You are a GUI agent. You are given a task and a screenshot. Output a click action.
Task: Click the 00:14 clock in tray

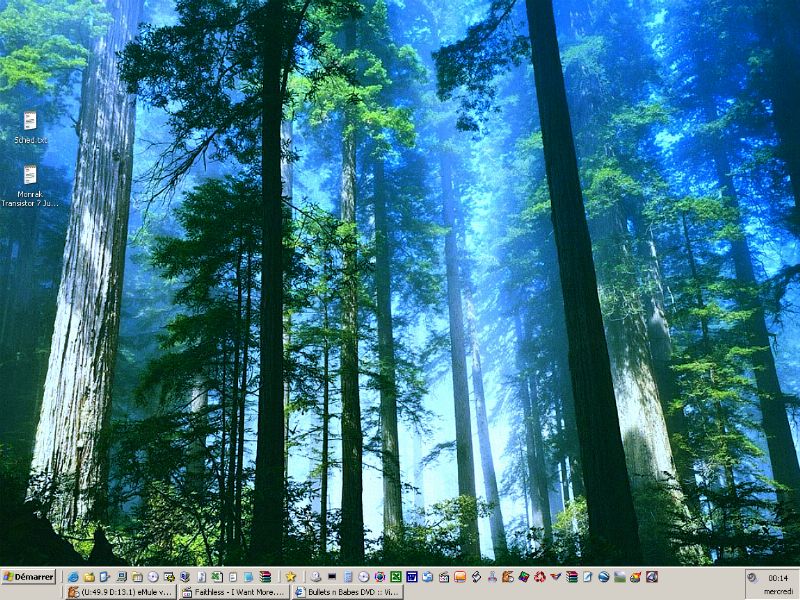(778, 578)
